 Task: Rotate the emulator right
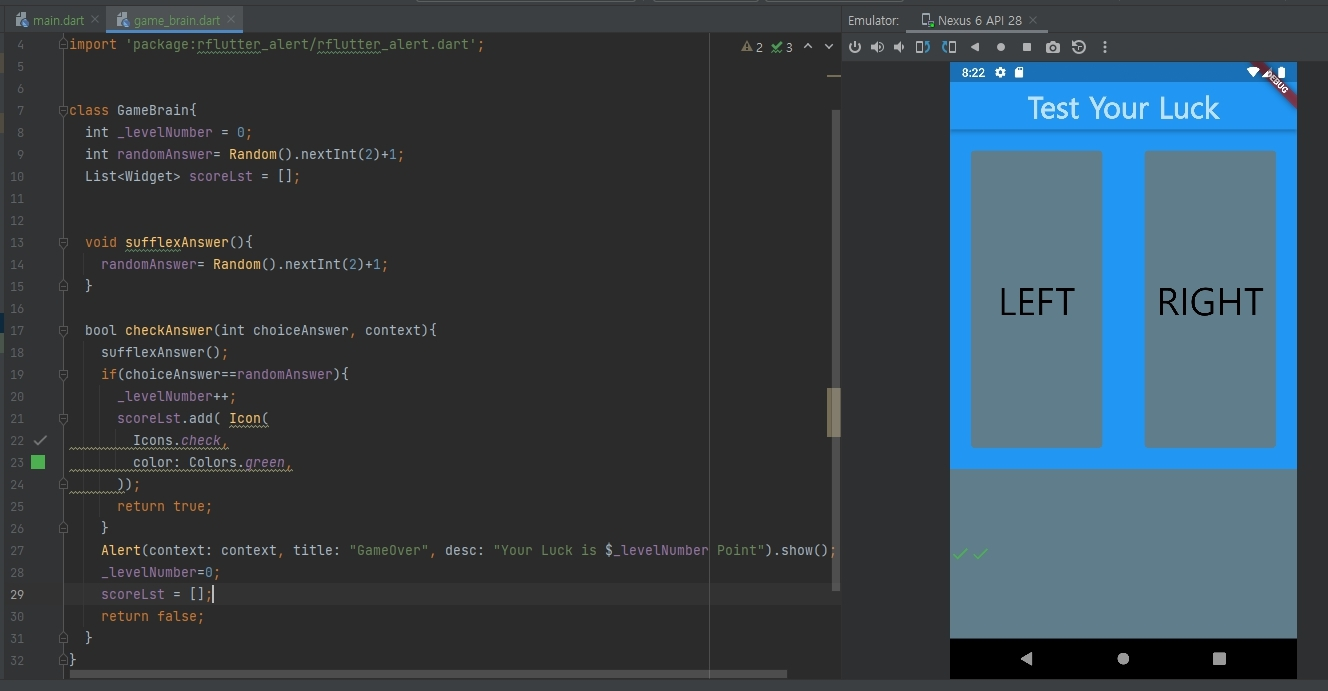(948, 47)
